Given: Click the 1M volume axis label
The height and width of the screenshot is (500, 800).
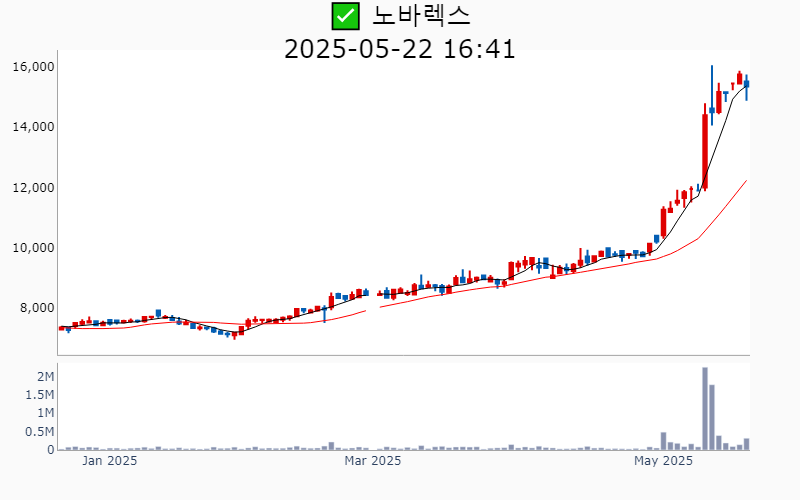Looking at the screenshot, I should pyautogui.click(x=45, y=413).
